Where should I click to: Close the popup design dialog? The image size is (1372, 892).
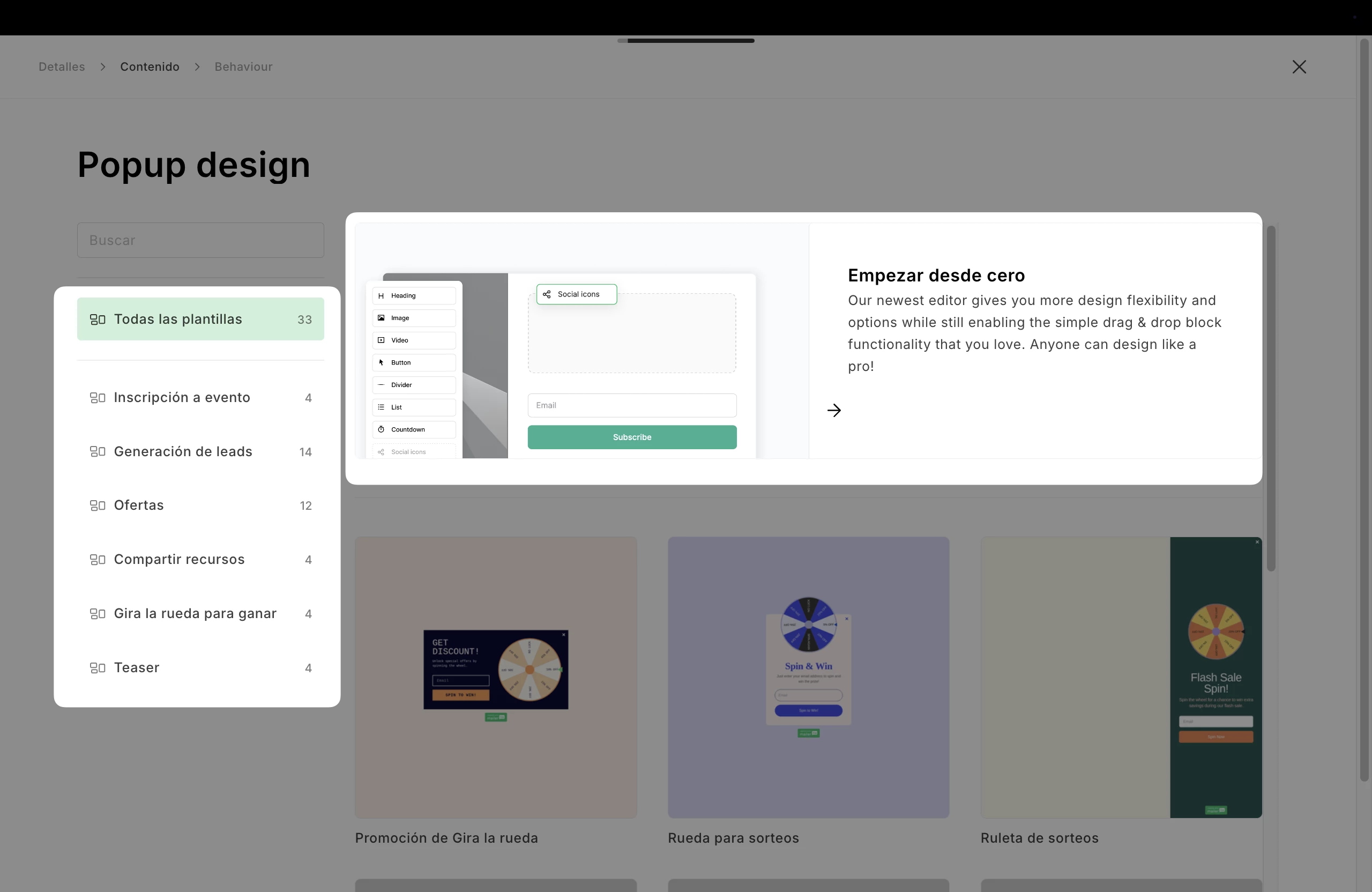click(1298, 67)
